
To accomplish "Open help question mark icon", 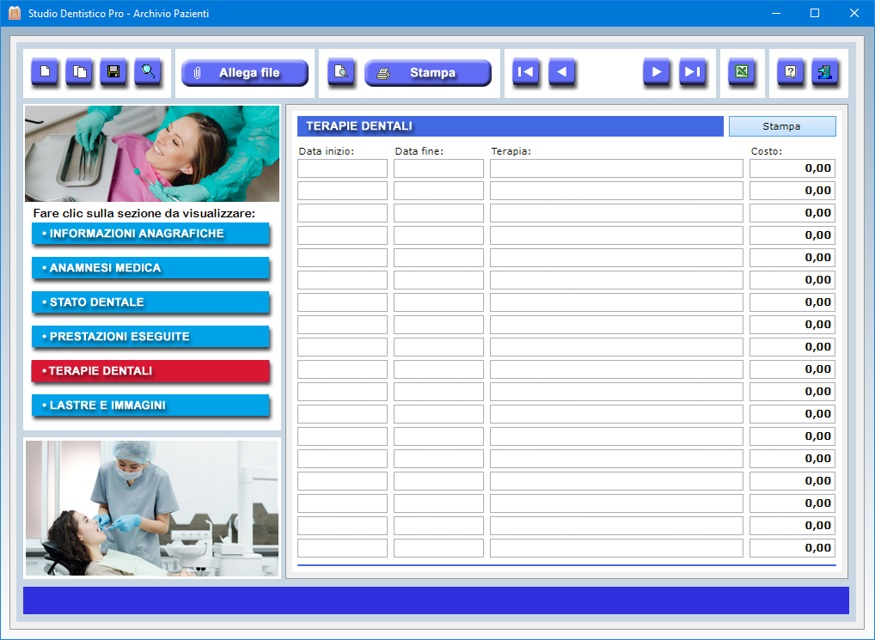I will 791,72.
